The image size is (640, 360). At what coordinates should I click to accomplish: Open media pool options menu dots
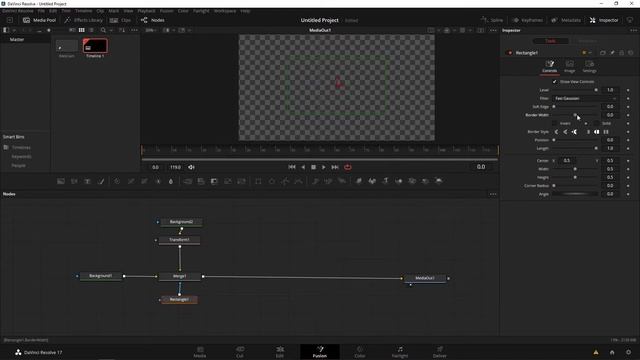tap(134, 30)
